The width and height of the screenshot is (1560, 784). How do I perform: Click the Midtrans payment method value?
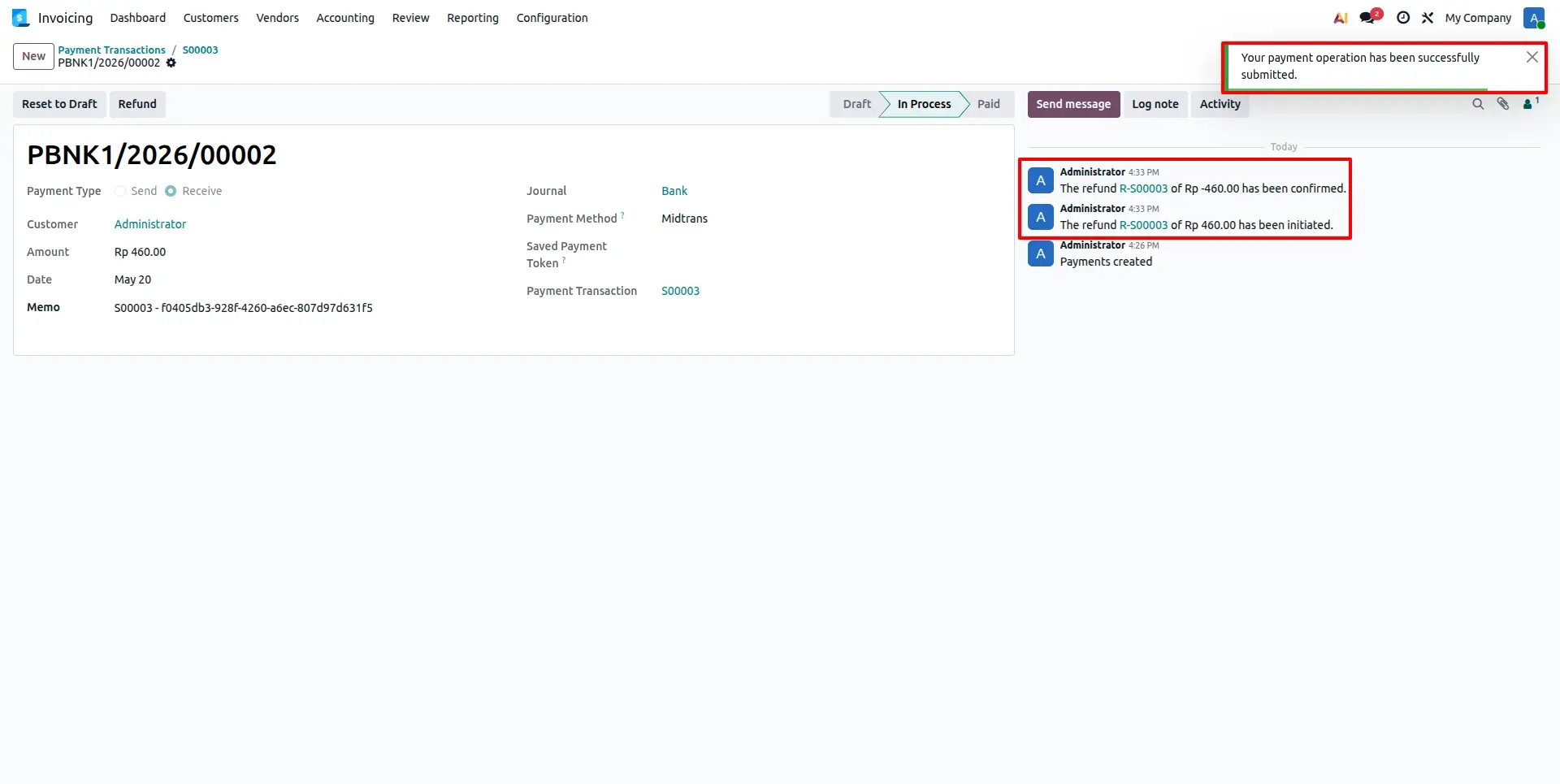(684, 219)
